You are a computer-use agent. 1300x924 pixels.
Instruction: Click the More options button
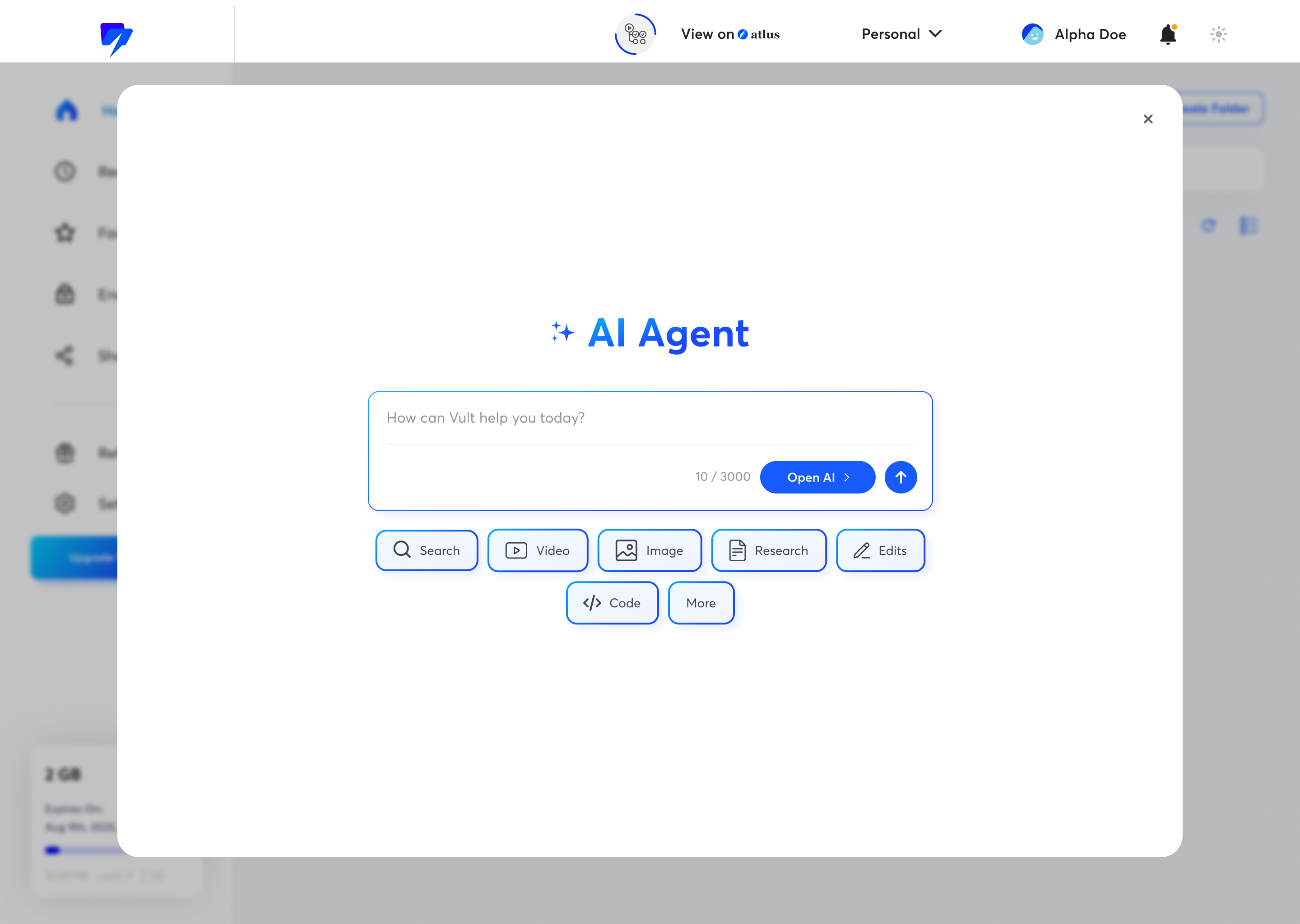click(x=701, y=602)
